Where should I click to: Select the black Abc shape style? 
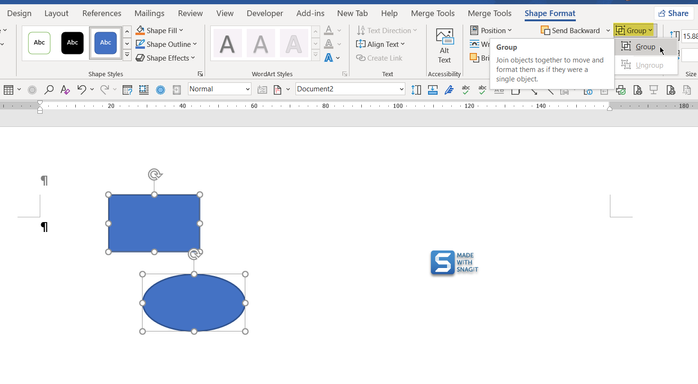[72, 43]
